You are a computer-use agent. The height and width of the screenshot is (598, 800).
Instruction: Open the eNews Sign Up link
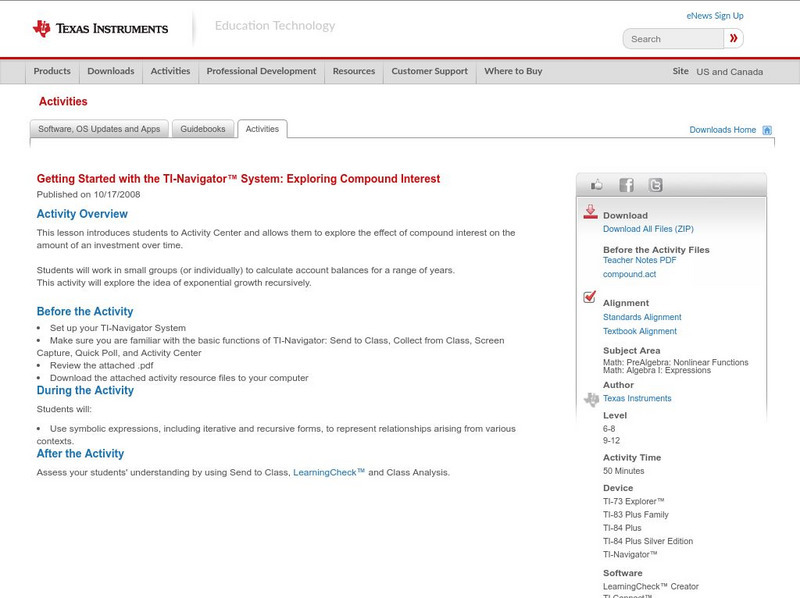click(715, 16)
